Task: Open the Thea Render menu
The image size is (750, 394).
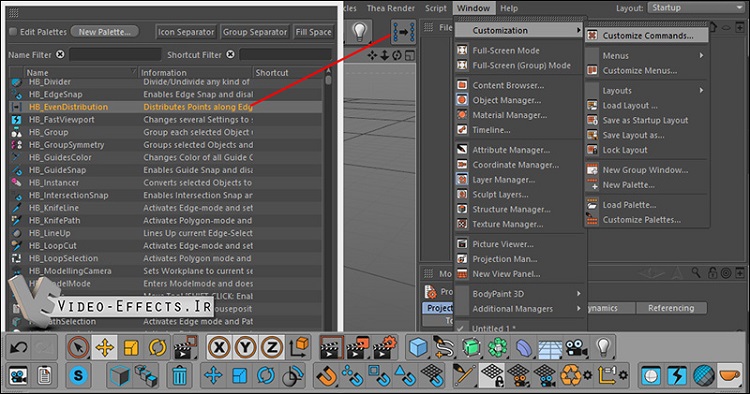Action: [391, 8]
